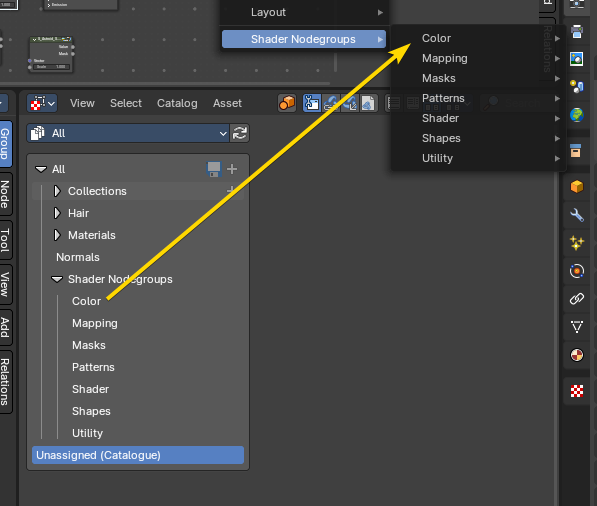Click the orange cubes icon in asset browser header
The image size is (597, 506).
click(287, 103)
